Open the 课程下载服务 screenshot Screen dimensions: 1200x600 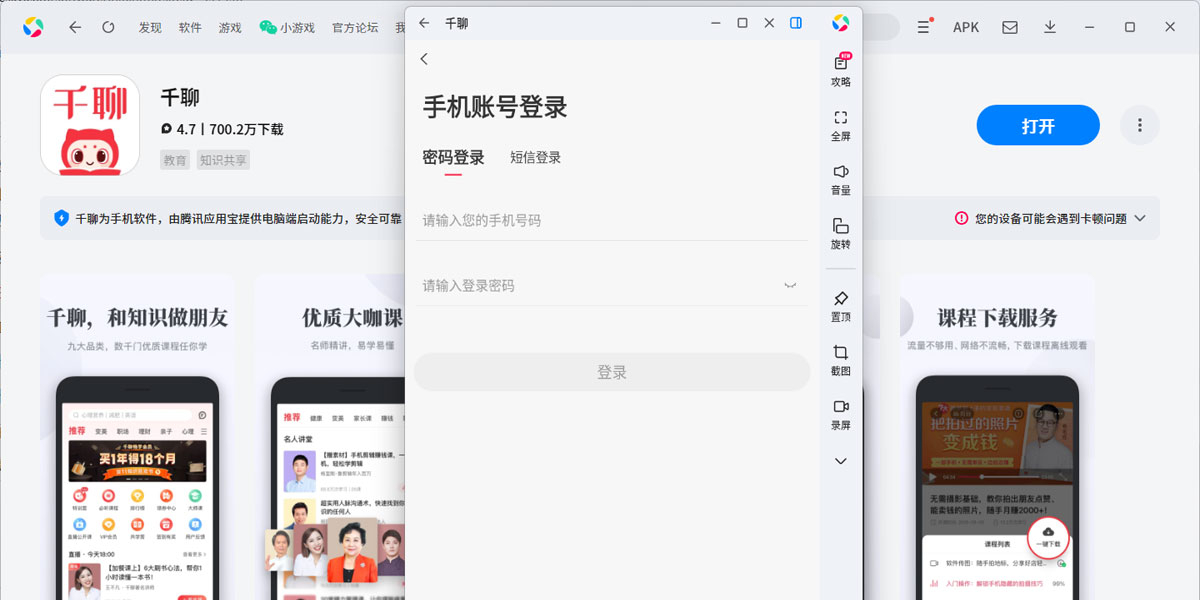[x=997, y=437]
